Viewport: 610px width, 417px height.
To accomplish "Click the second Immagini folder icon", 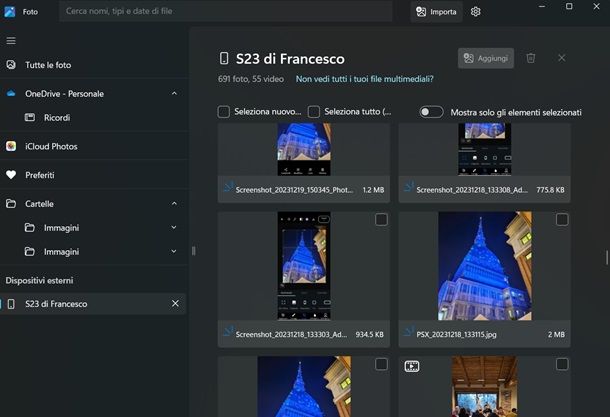I will pos(30,252).
